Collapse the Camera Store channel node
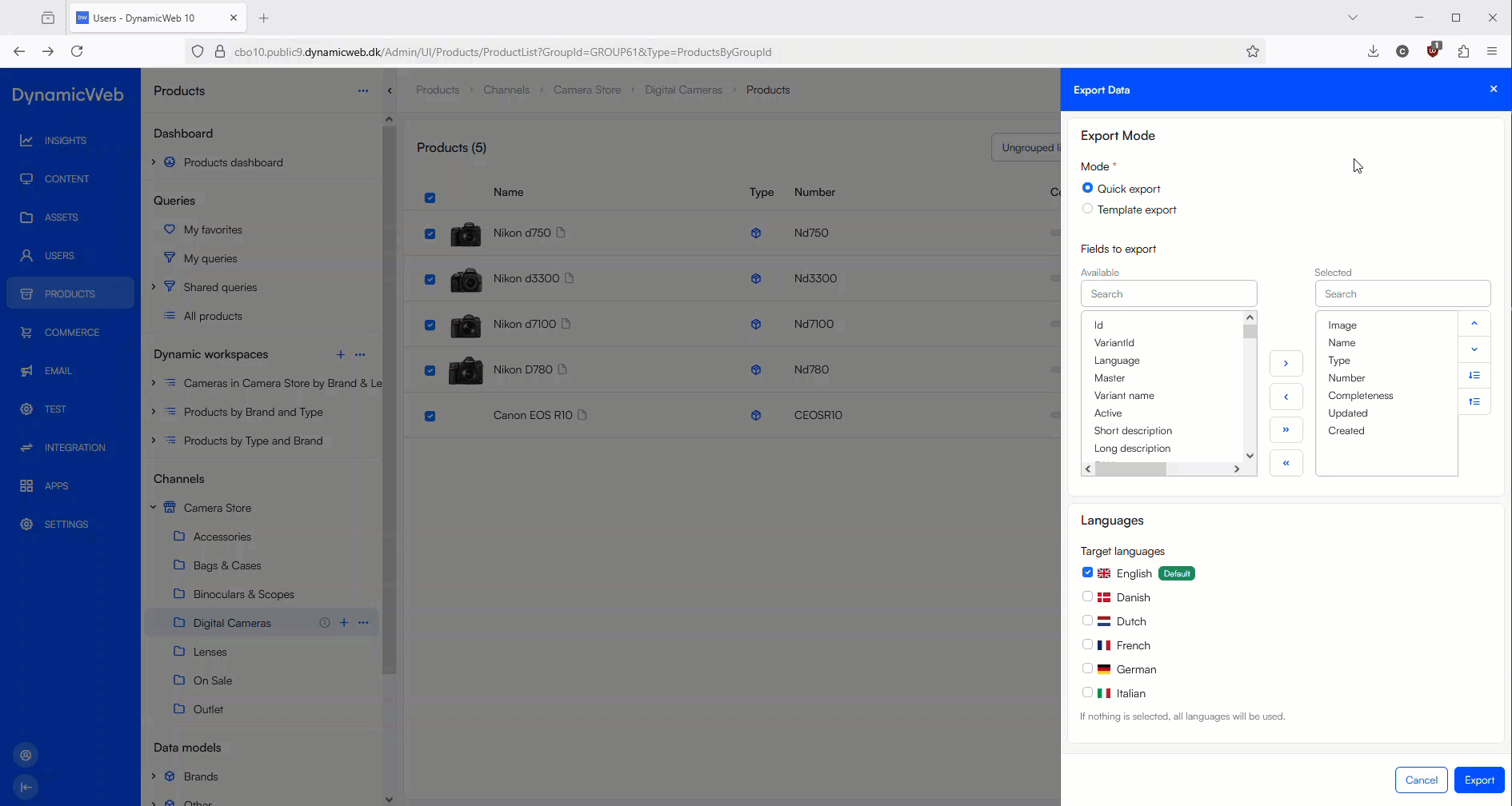 [154, 508]
